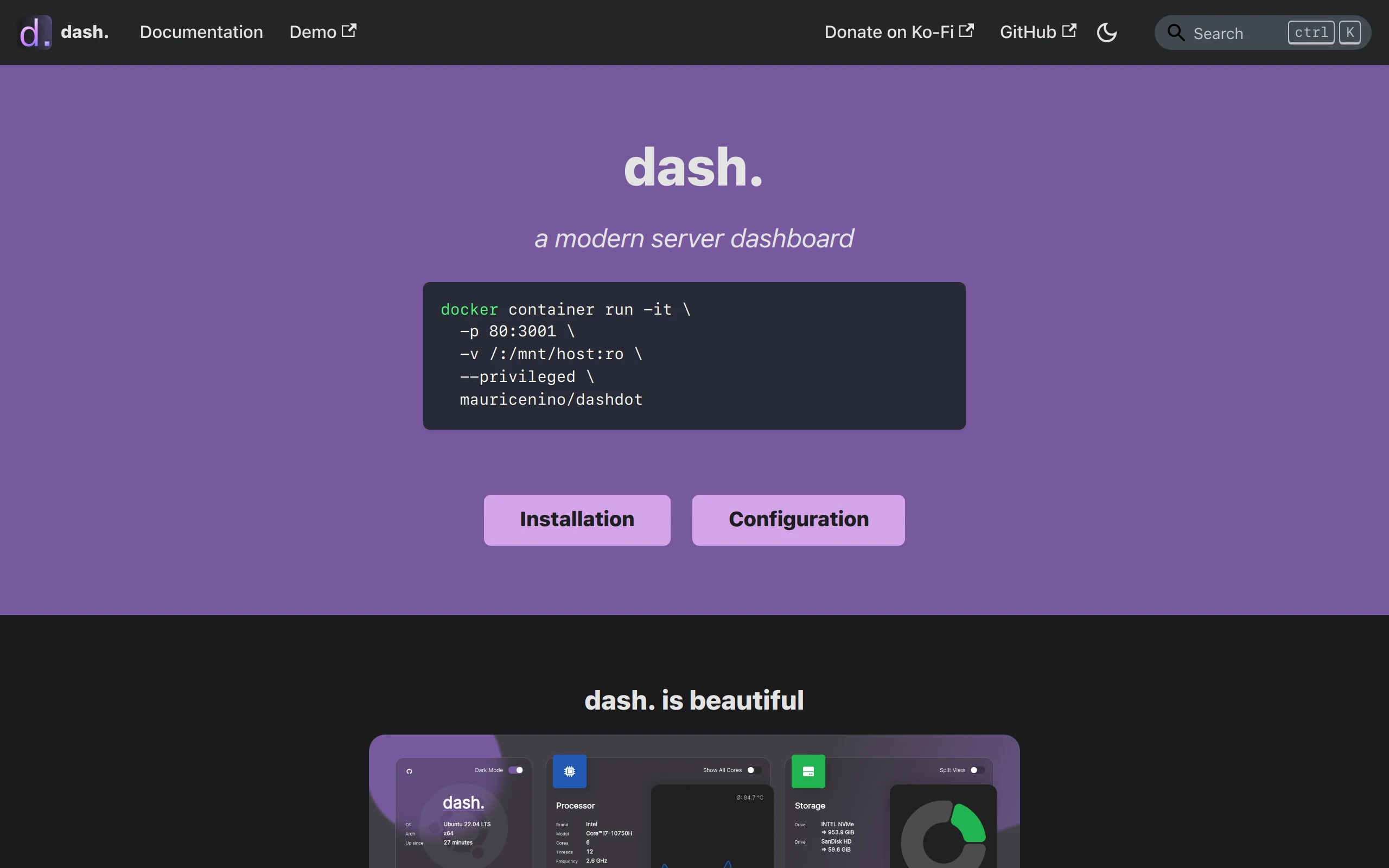Image resolution: width=1389 pixels, height=868 pixels.
Task: Select the green storage drive icon in preview
Action: pos(809,771)
